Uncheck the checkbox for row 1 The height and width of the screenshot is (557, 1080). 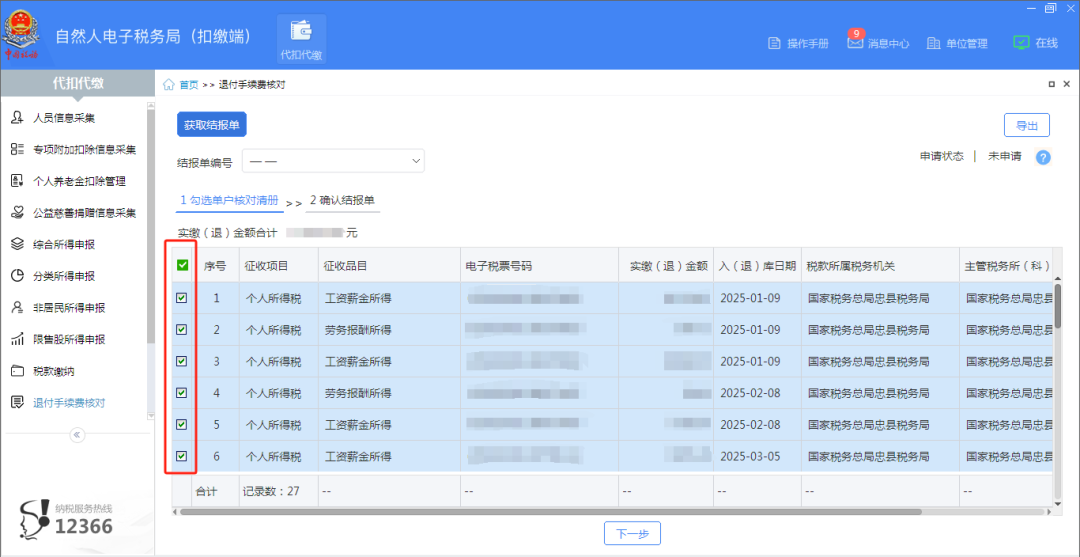[x=182, y=298]
